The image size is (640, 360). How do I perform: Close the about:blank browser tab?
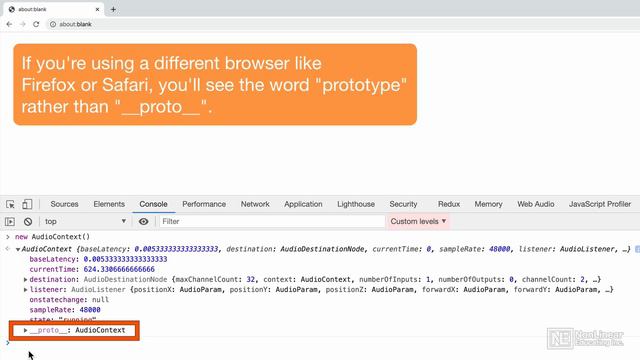[97, 9]
